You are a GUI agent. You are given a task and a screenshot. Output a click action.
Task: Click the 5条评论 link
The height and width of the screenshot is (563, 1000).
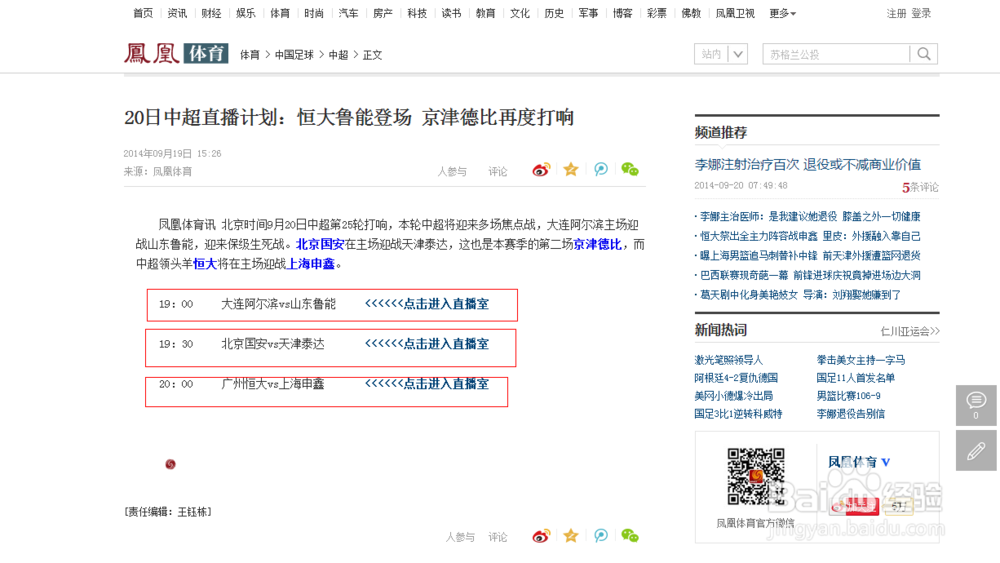(x=920, y=187)
